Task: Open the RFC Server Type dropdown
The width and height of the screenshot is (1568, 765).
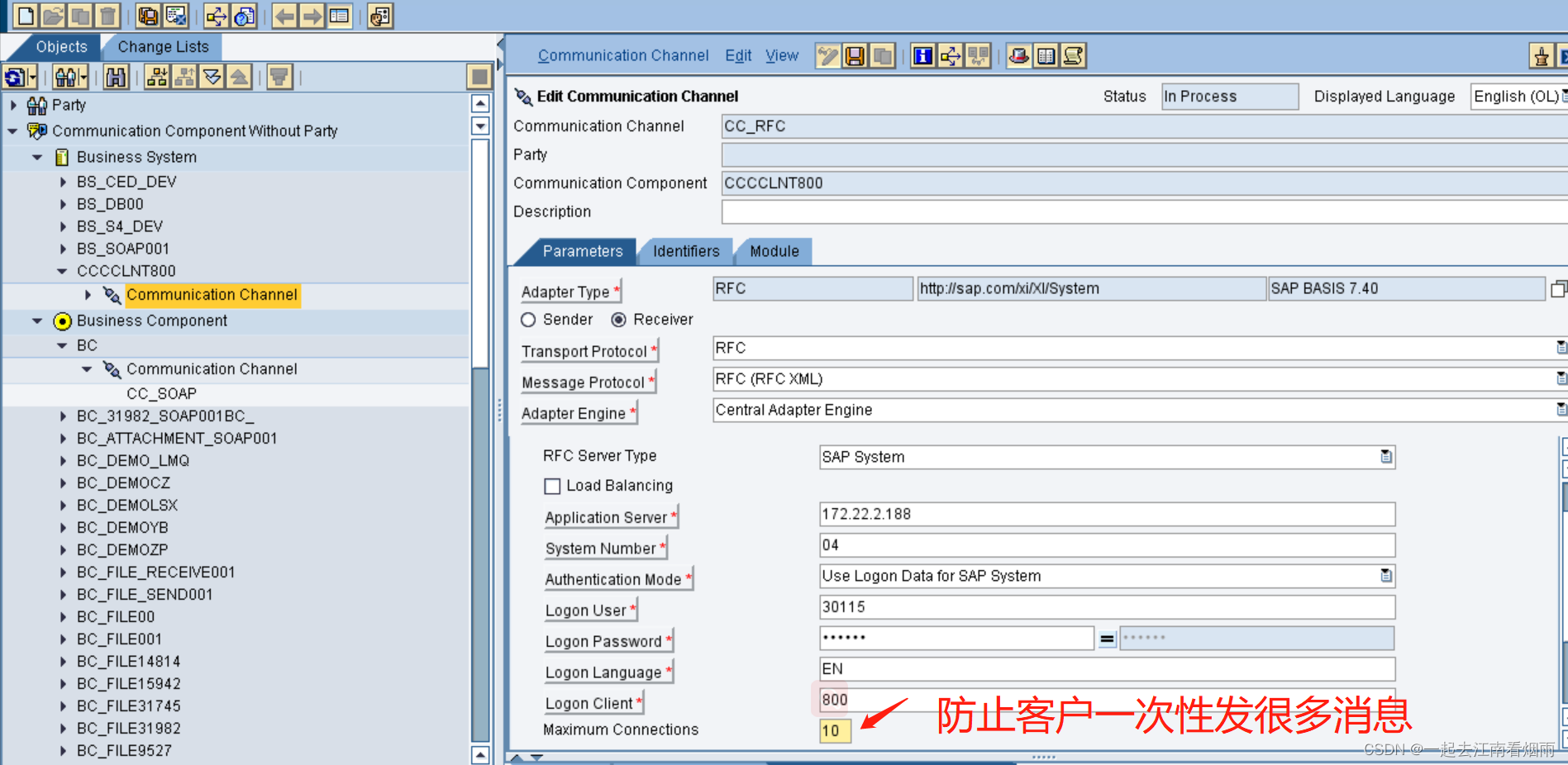Action: point(1387,457)
